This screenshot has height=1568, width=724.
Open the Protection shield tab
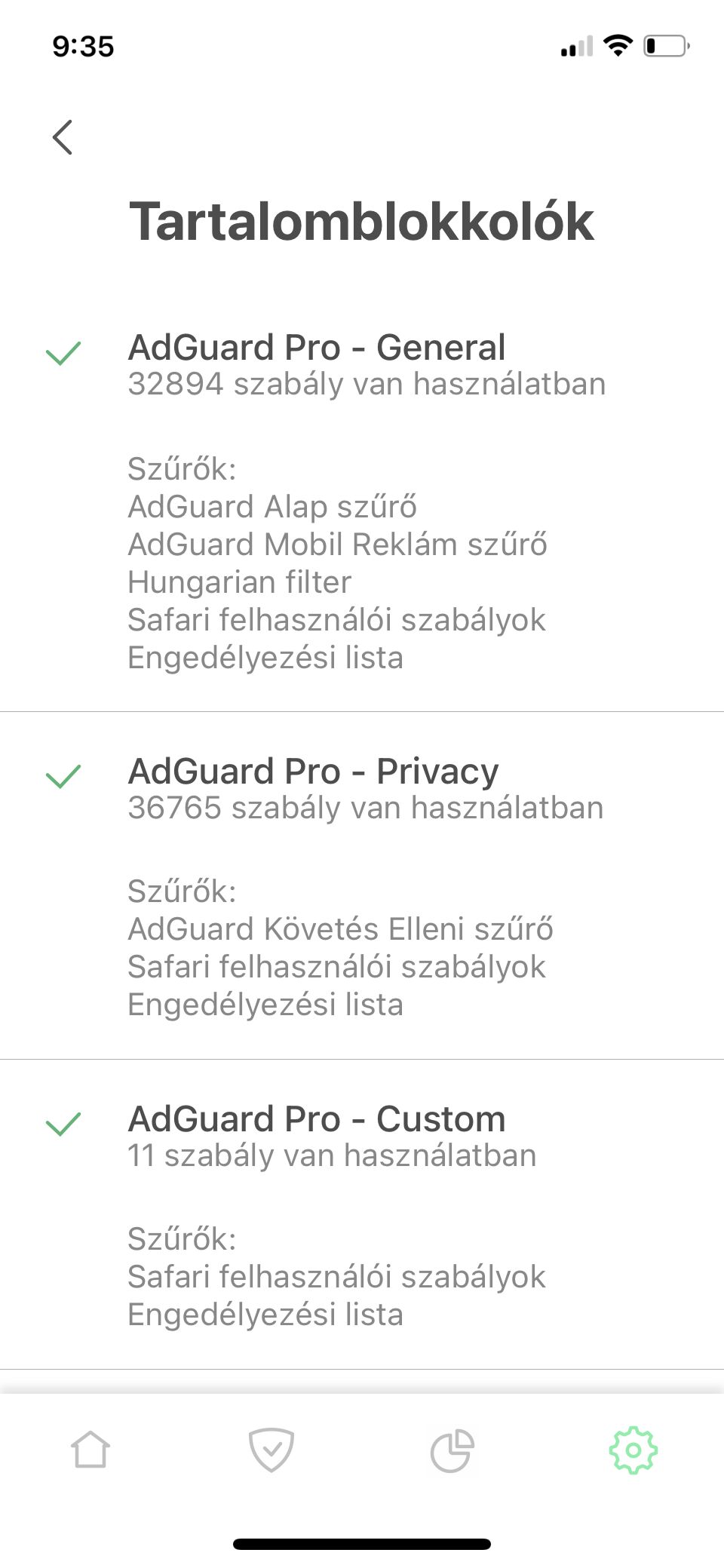[271, 1450]
